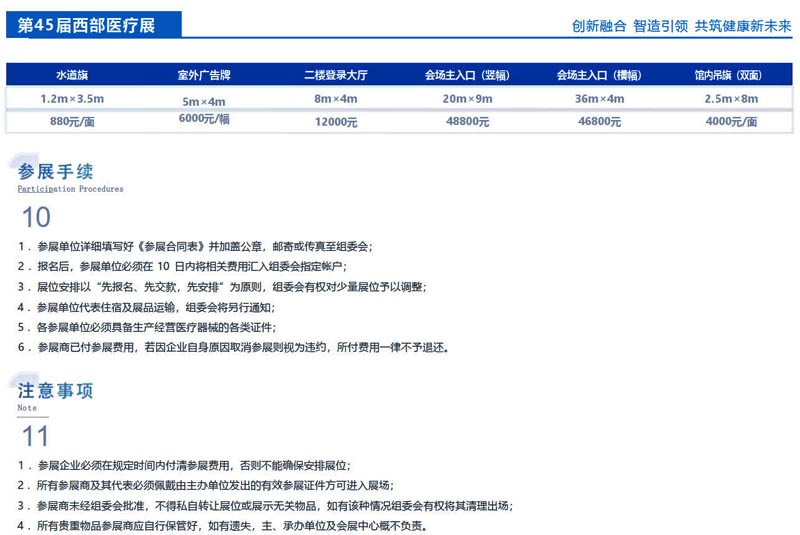Viewport: 800px width, 535px height.
Task: Click the section number 10
Action: tap(36, 217)
